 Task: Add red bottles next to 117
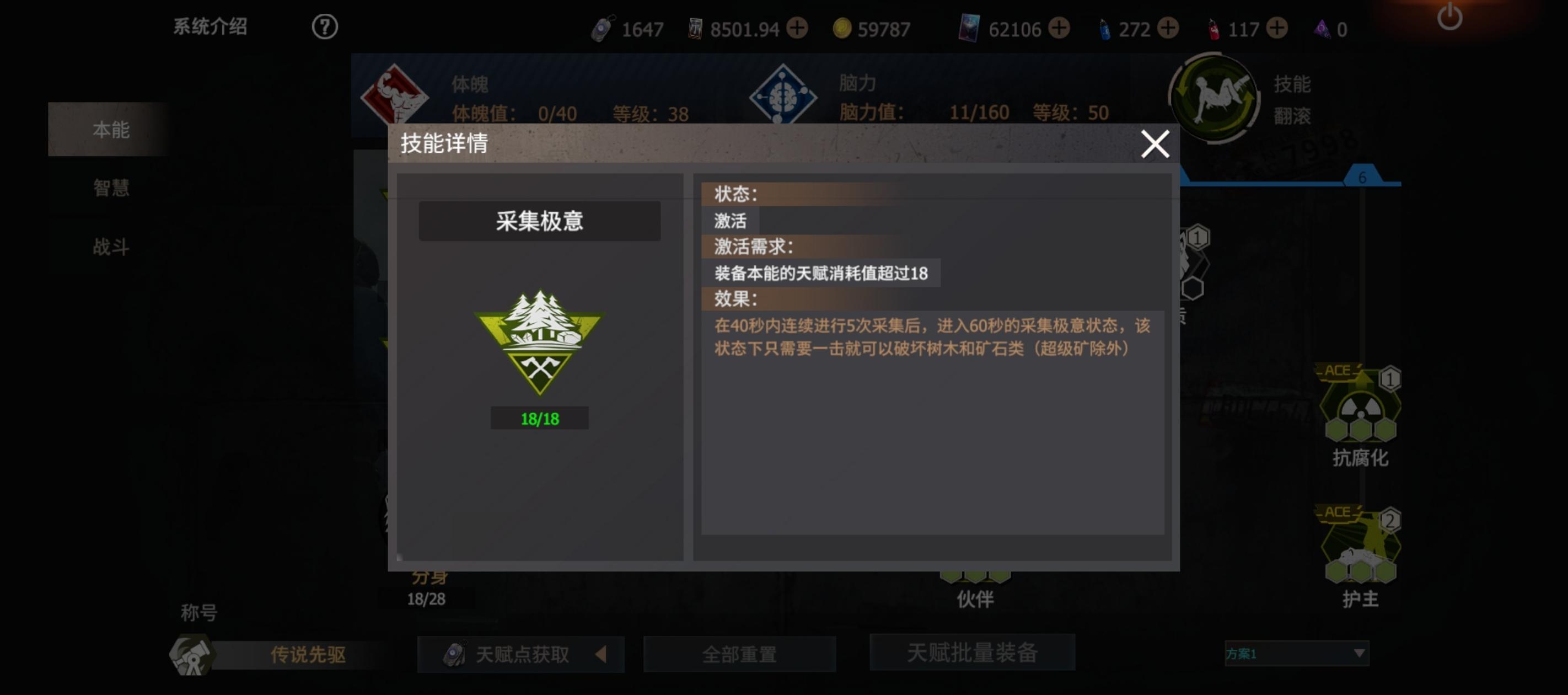coord(1276,28)
